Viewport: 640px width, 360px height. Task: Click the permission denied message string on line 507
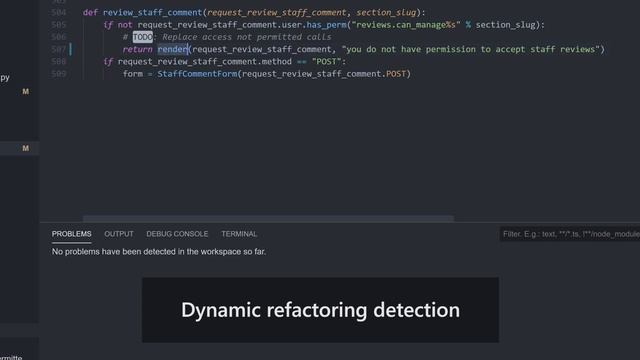[x=471, y=49]
